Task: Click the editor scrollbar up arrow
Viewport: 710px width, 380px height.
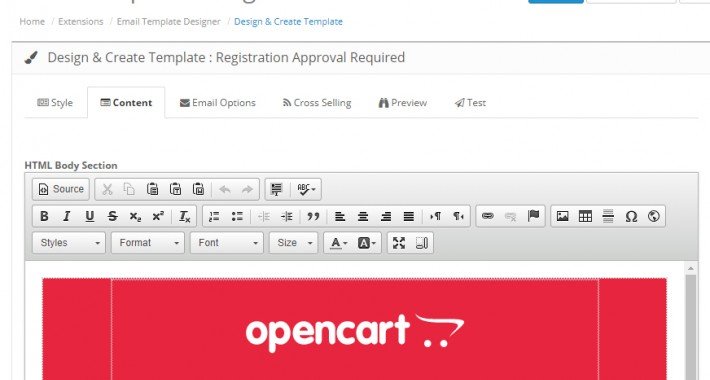Action: click(691, 269)
